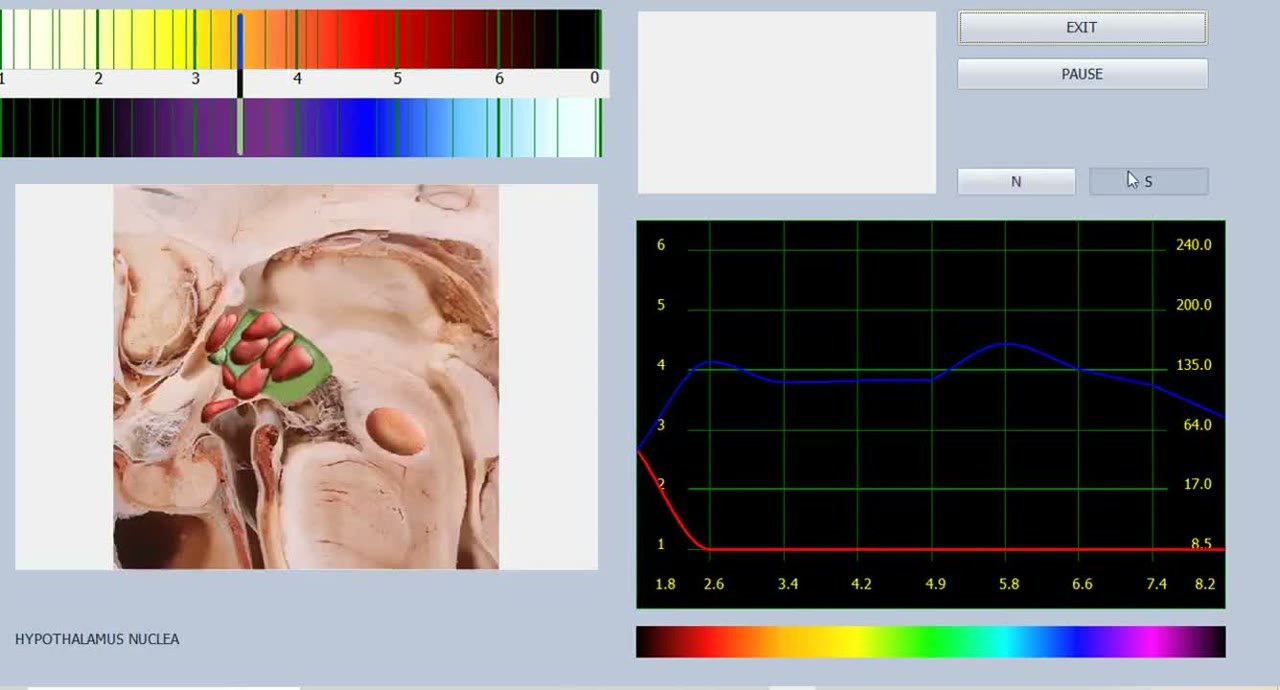The width and height of the screenshot is (1280, 690).
Task: Click the 8.2 label on graph x-axis
Action: click(1205, 584)
